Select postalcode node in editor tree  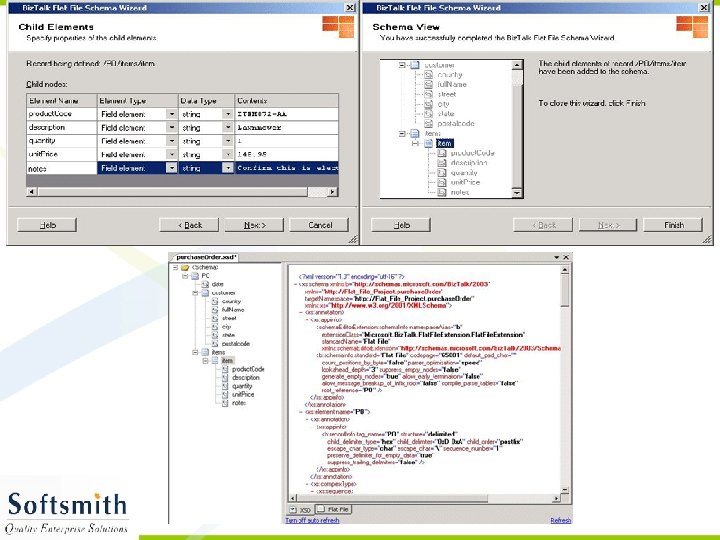coord(236,344)
